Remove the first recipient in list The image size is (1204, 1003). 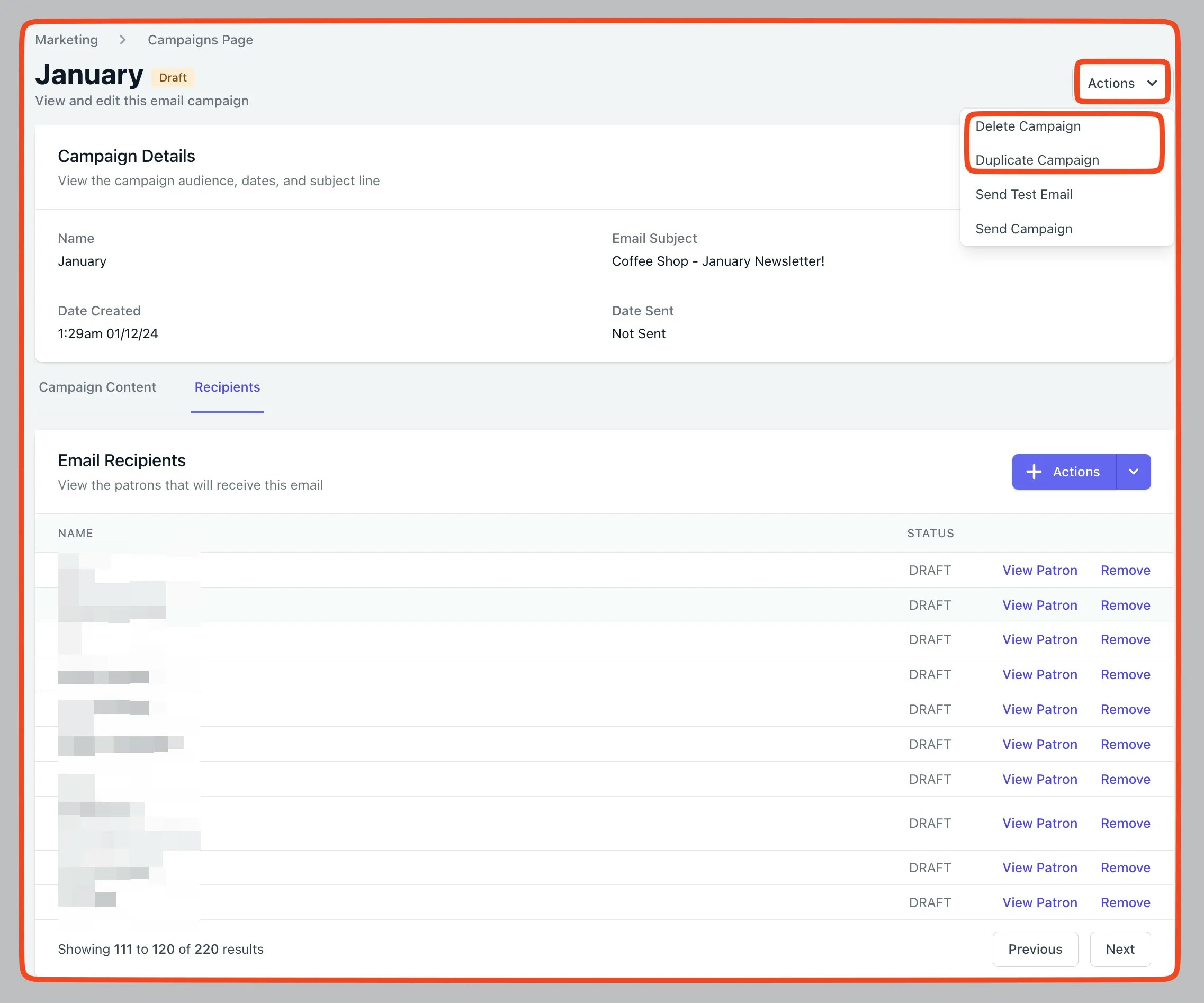1125,570
